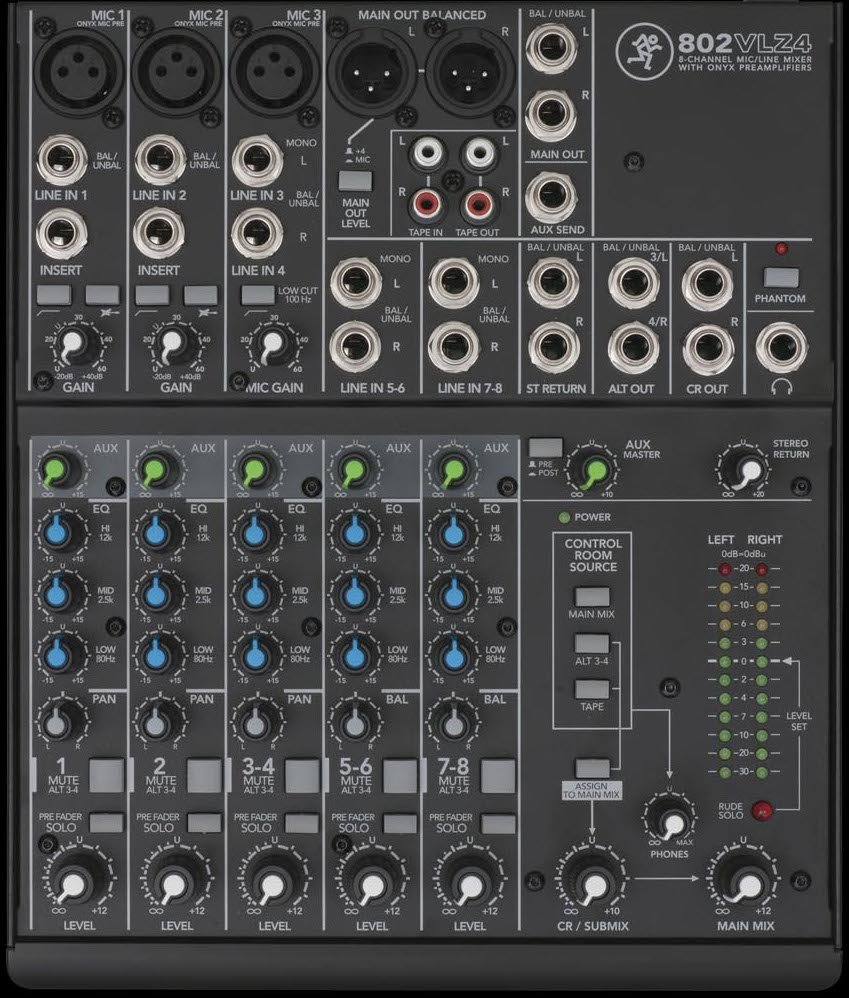This screenshot has width=849, height=998.
Task: Click the LINE IN 3 mono left jack
Action: click(258, 160)
